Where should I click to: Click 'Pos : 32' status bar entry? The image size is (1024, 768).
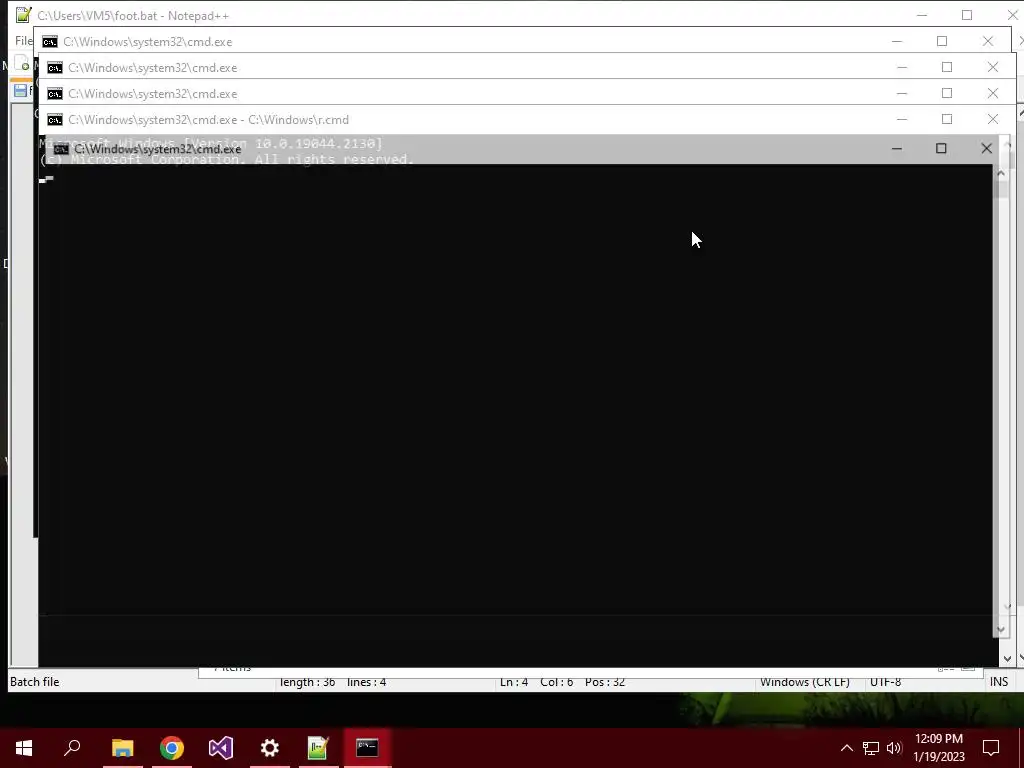tap(605, 682)
